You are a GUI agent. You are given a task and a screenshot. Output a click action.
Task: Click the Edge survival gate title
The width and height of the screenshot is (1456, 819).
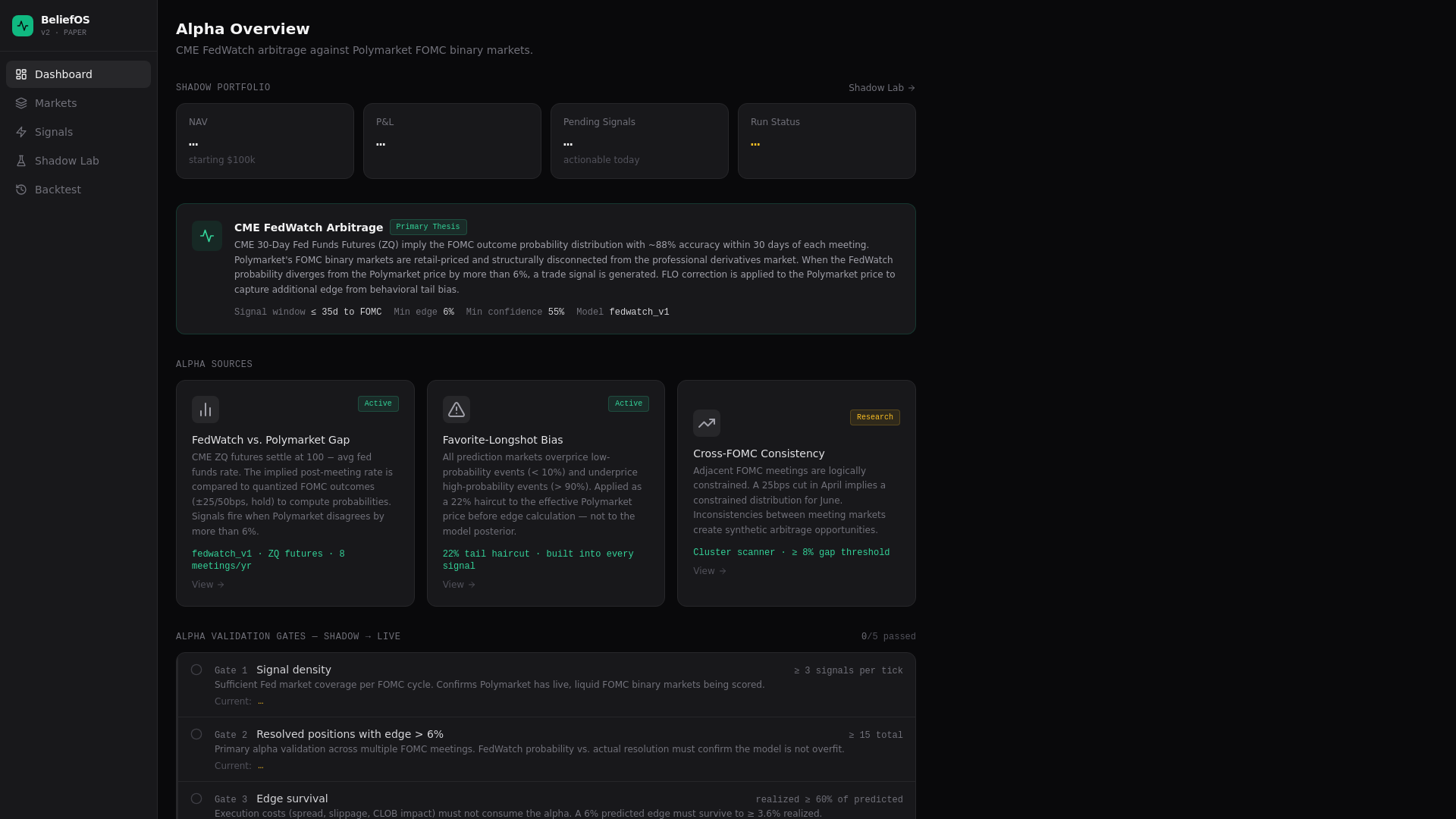pyautogui.click(x=292, y=799)
